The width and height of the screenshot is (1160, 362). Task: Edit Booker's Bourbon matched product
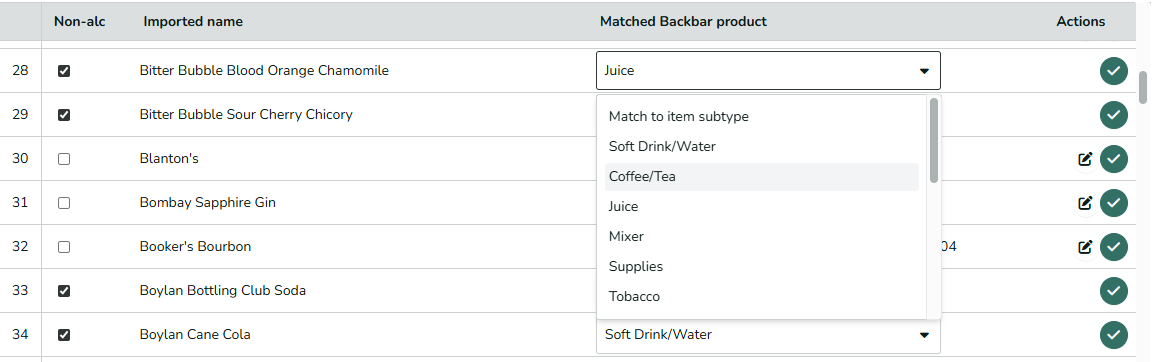coord(1085,247)
